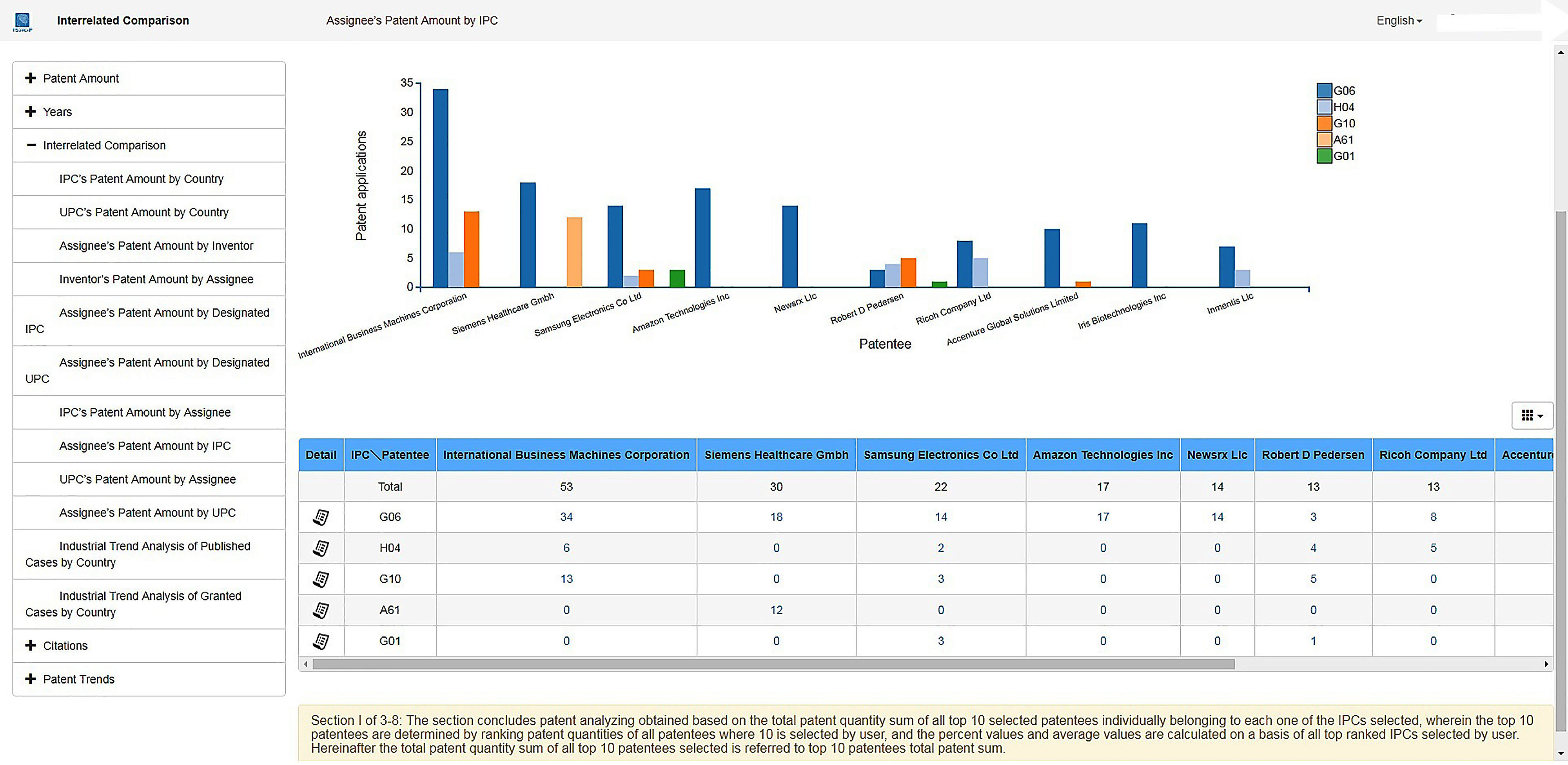Screen dimensions: 1568x765
Task: Click Amazon Technologies G06 bar
Action: click(x=702, y=239)
